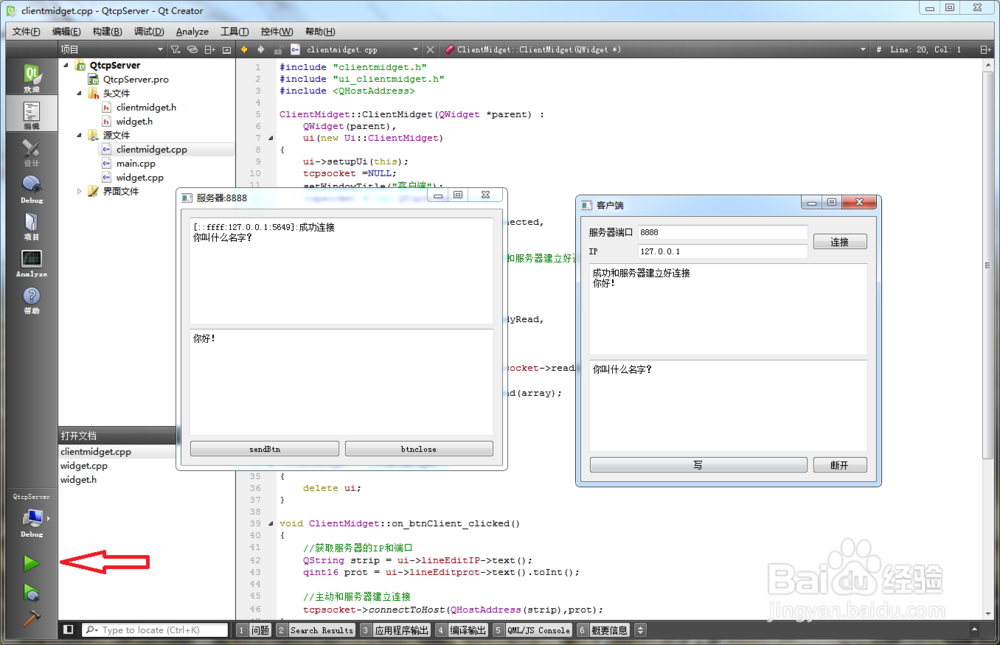Screen dimensions: 1000x645
Task: Toggle the file lock icon in editor toolbar
Action: [x=278, y=50]
